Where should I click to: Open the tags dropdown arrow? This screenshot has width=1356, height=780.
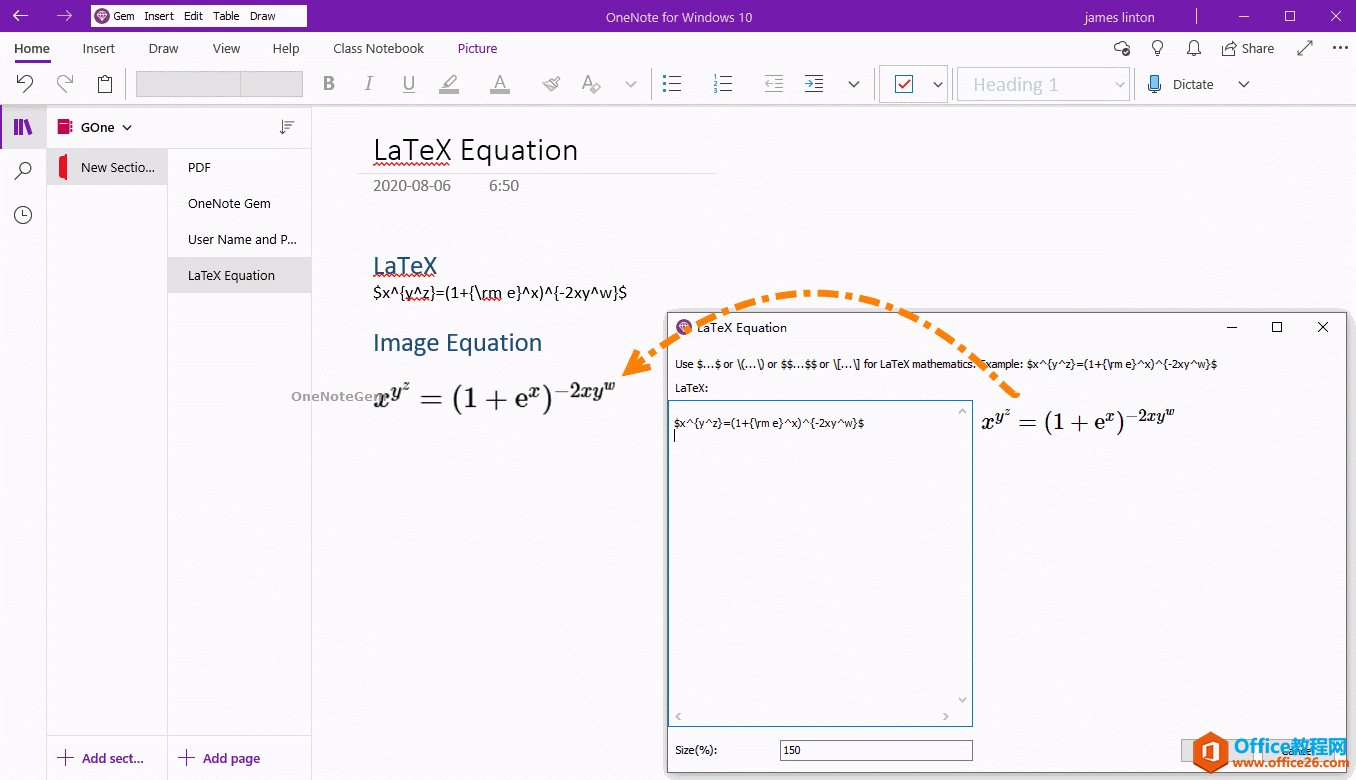938,84
